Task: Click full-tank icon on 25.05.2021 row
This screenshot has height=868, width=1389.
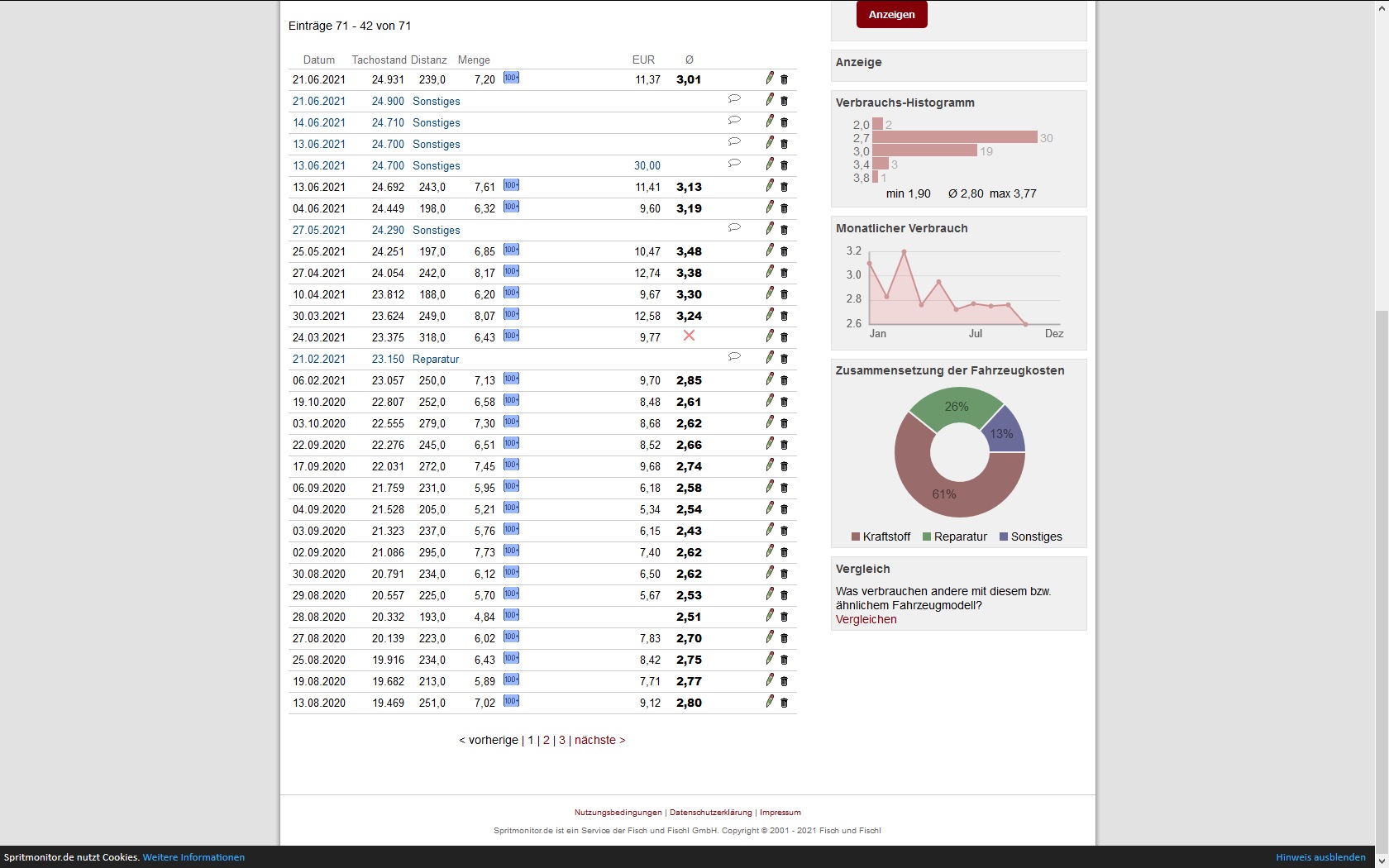Action: click(511, 250)
